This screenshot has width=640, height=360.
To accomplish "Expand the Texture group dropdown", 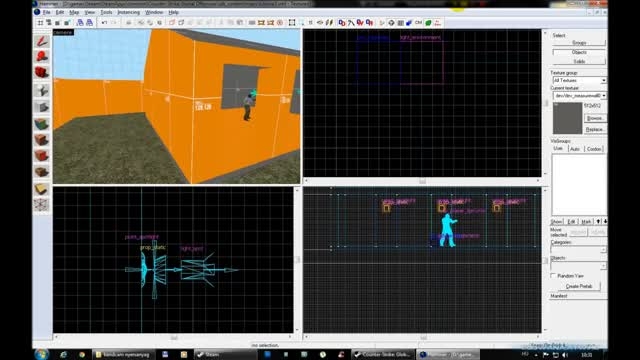I will [579, 80].
